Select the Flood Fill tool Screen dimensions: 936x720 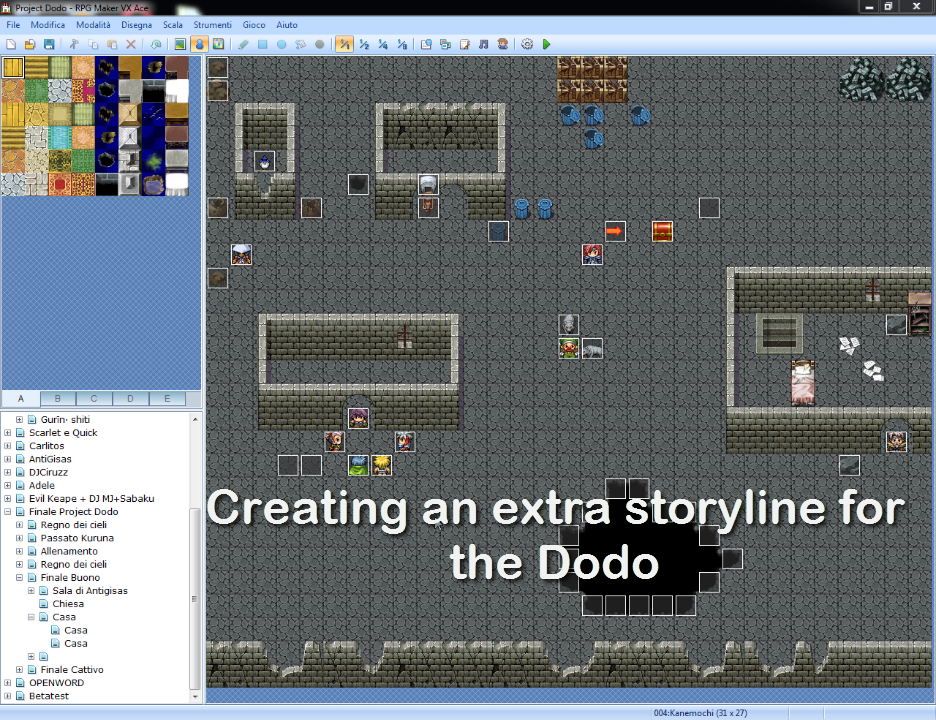pos(300,44)
